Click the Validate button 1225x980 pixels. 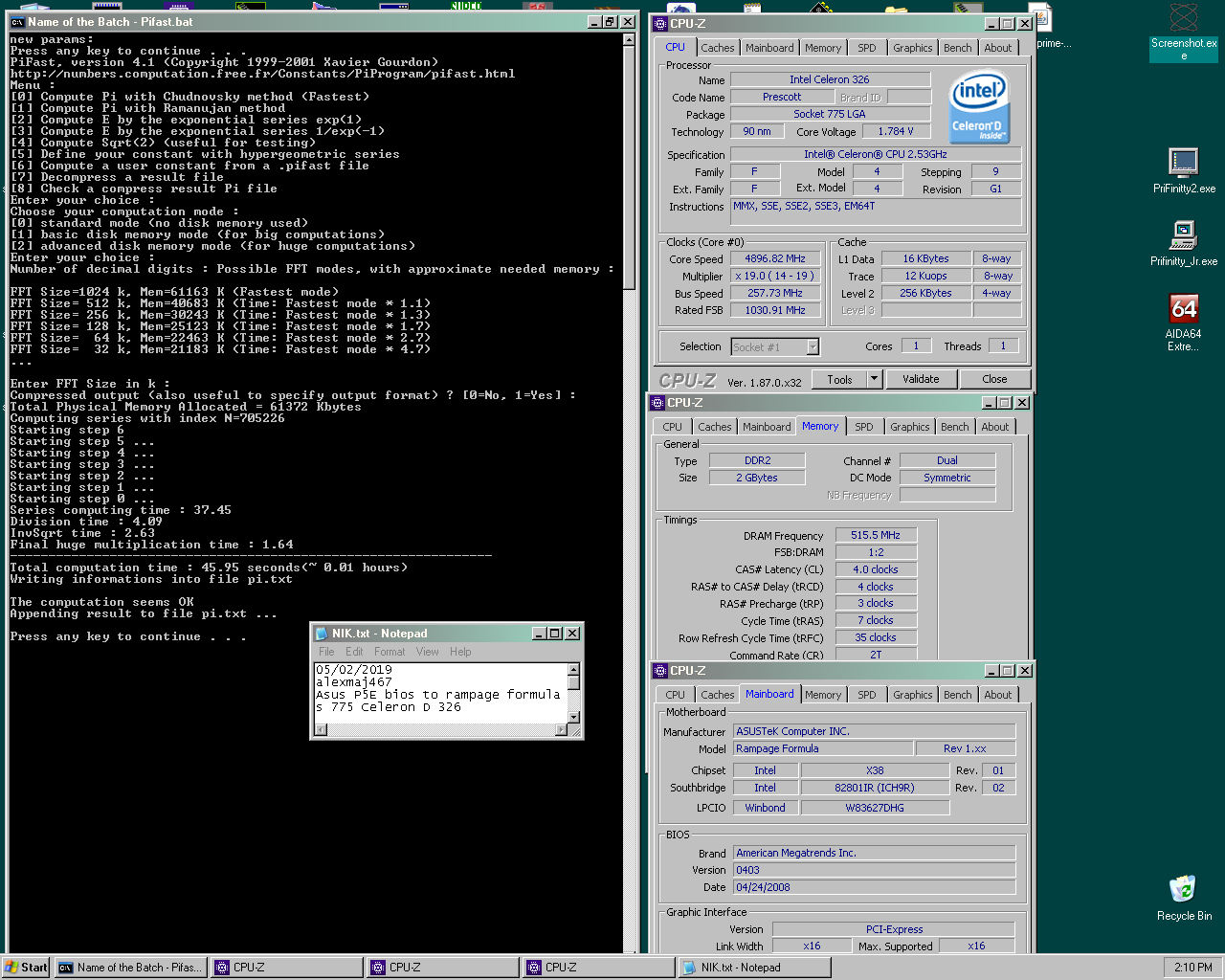point(921,379)
